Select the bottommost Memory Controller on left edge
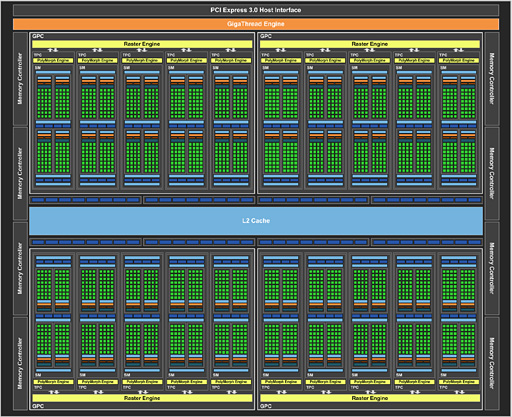The image size is (512, 417). (20, 363)
